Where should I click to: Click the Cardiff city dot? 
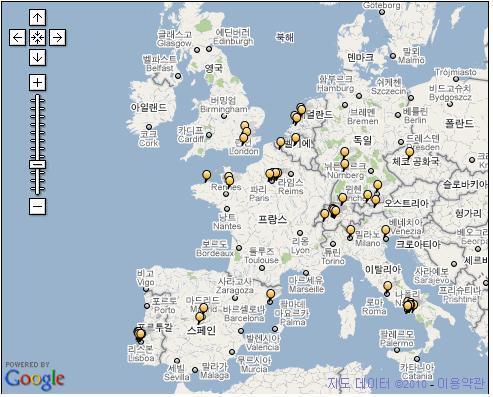[209, 135]
